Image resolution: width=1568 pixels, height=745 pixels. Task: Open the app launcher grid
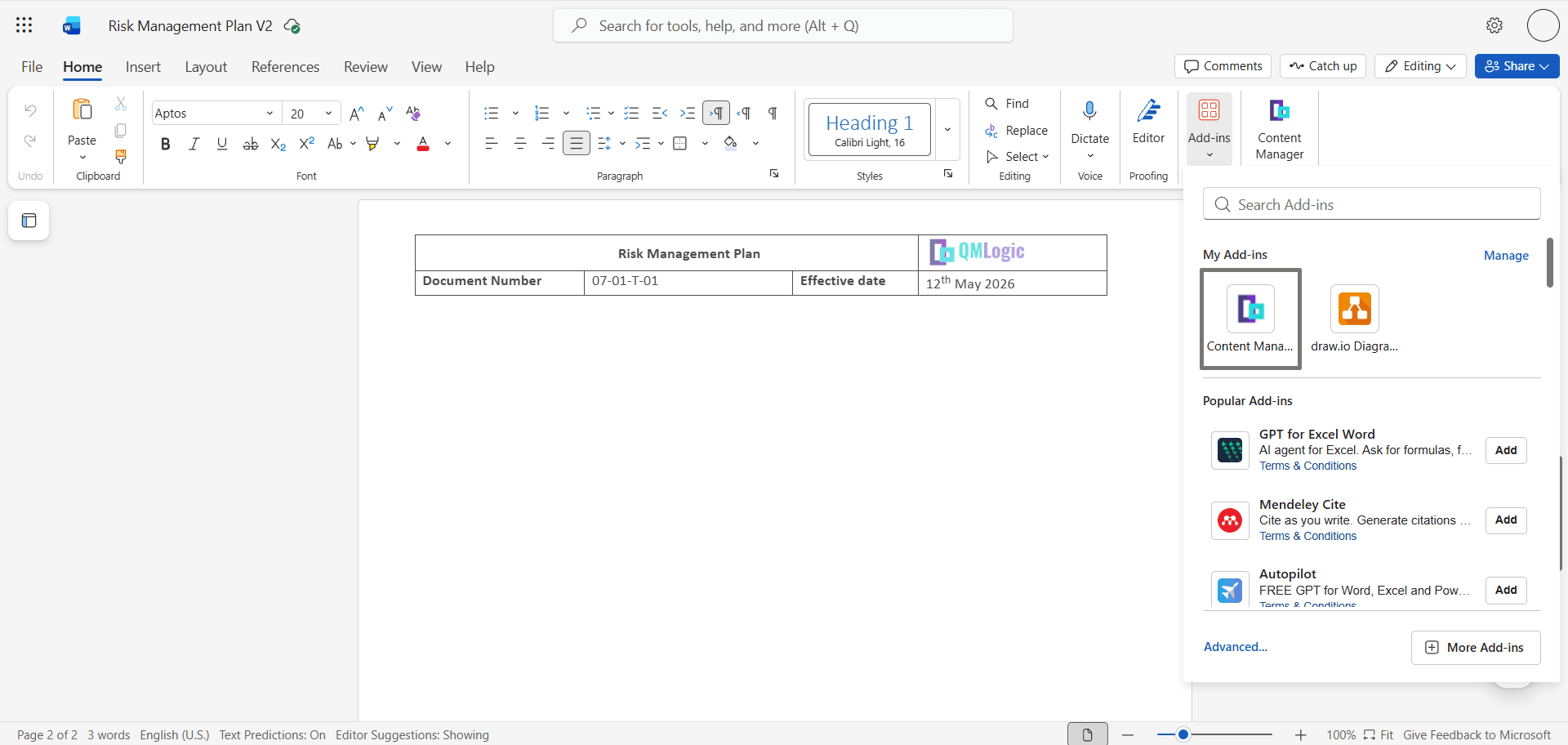tap(24, 25)
